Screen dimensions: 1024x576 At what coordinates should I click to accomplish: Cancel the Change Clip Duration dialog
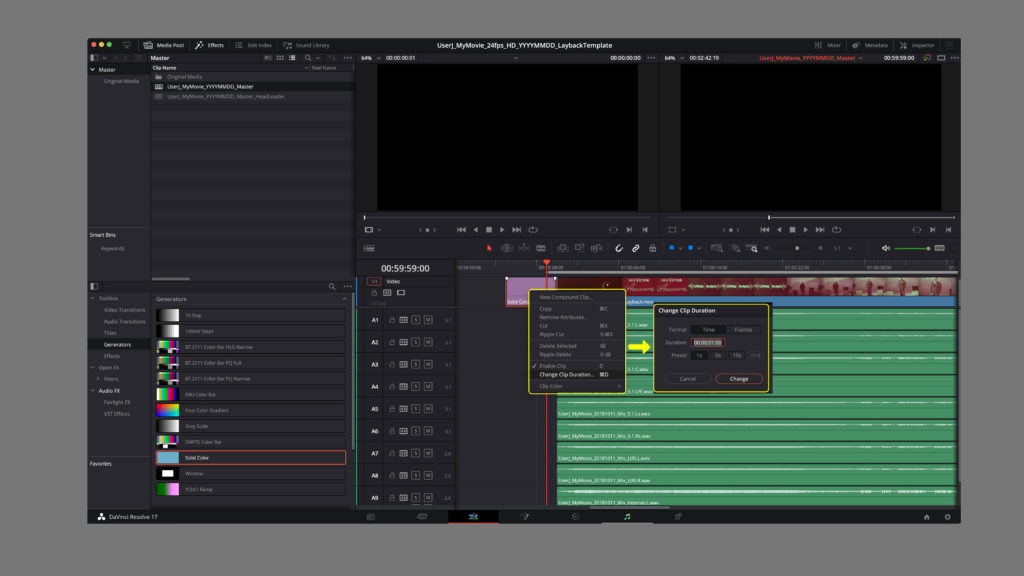point(688,379)
